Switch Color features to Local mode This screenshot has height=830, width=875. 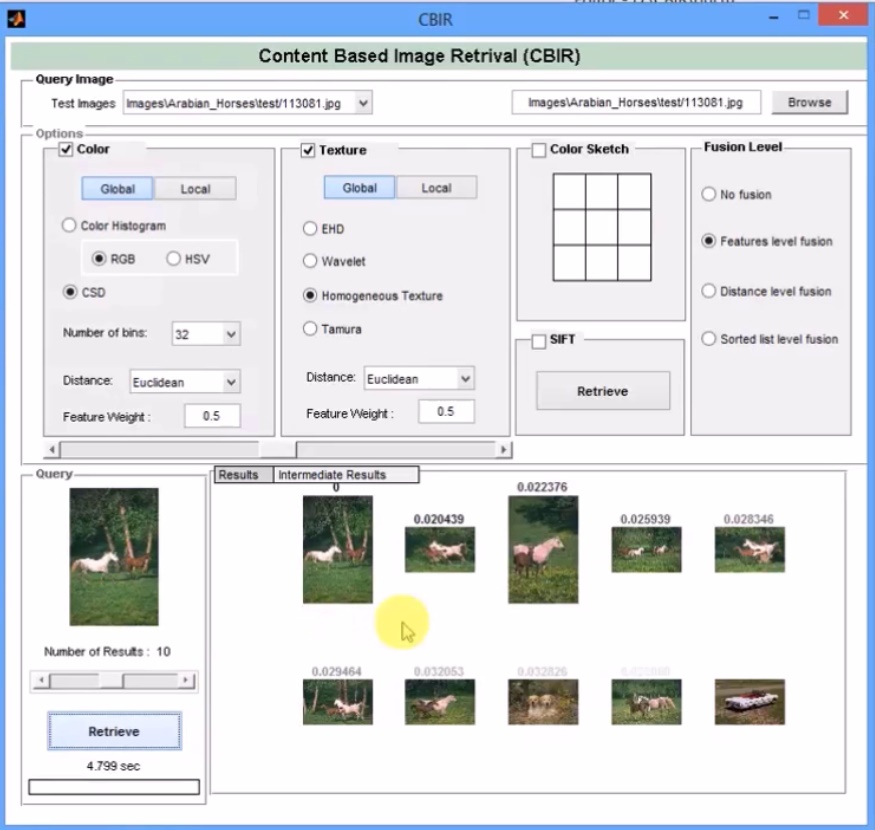[x=195, y=188]
